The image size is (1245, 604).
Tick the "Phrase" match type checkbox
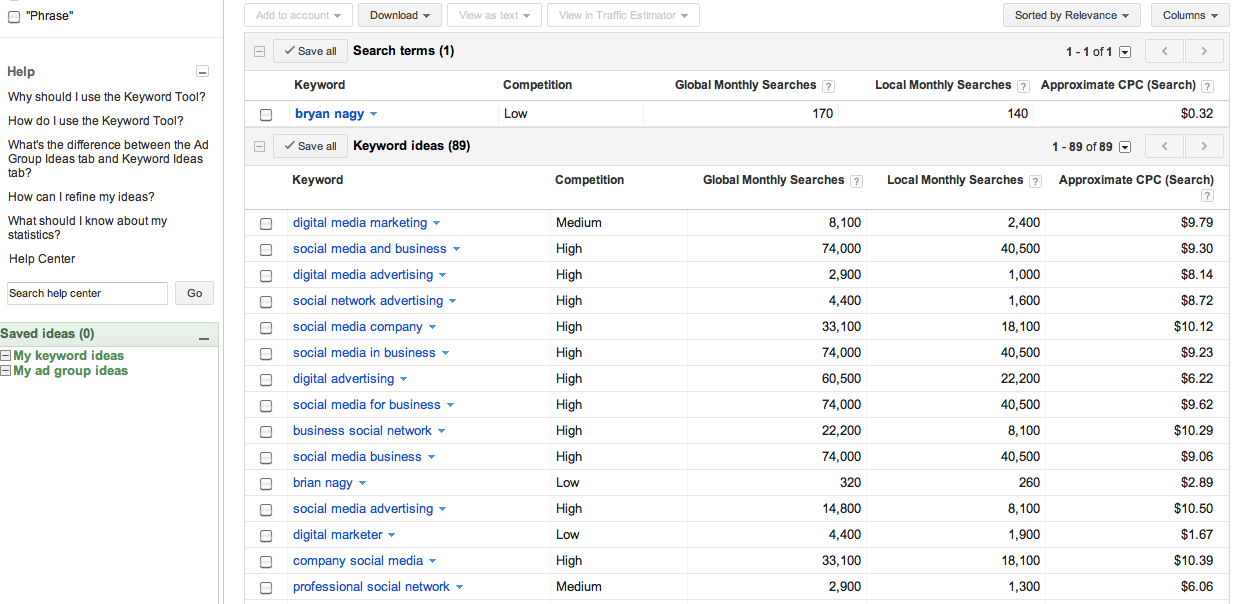click(14, 17)
